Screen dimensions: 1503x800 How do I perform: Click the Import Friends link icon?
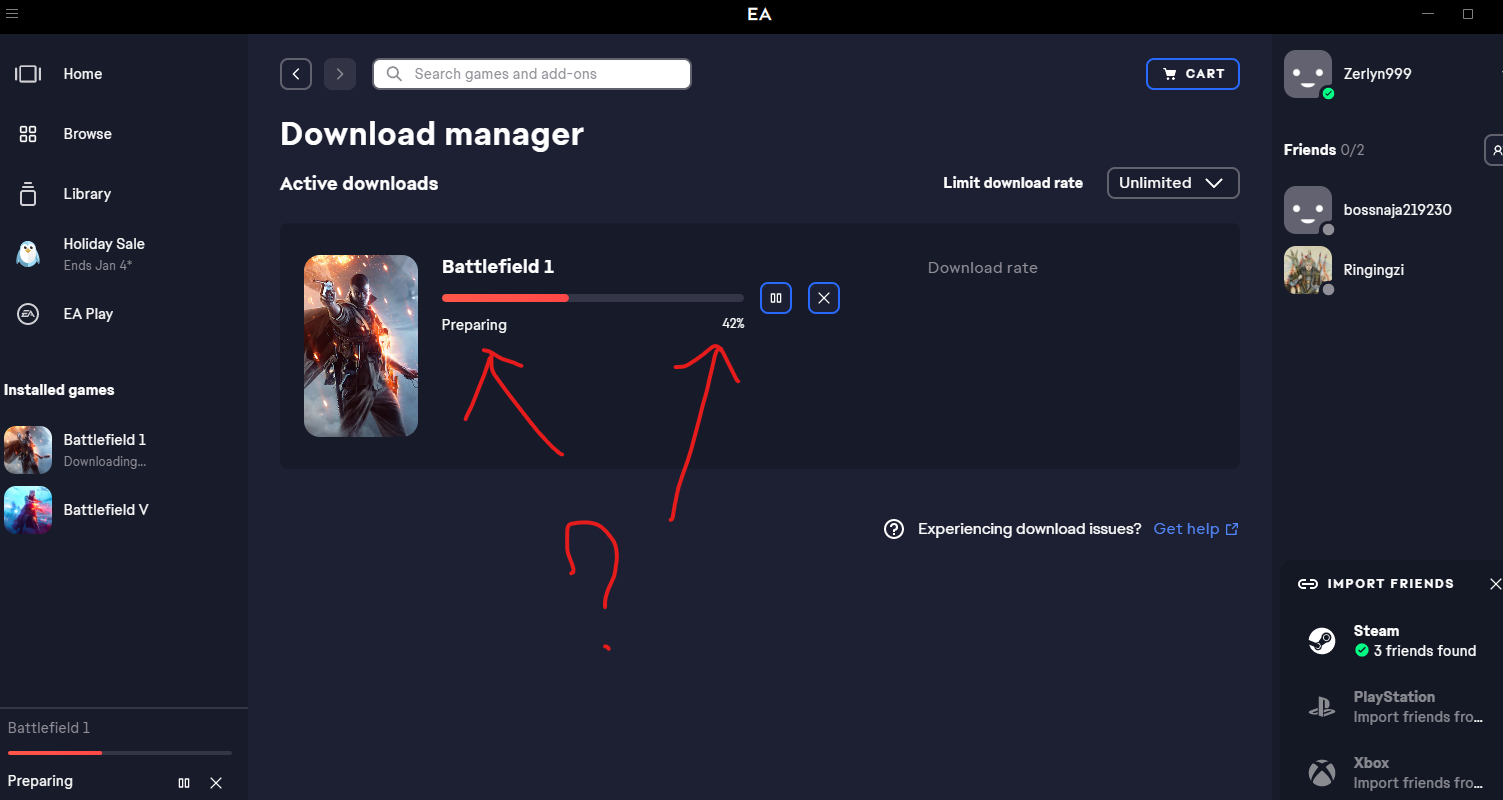click(x=1307, y=584)
